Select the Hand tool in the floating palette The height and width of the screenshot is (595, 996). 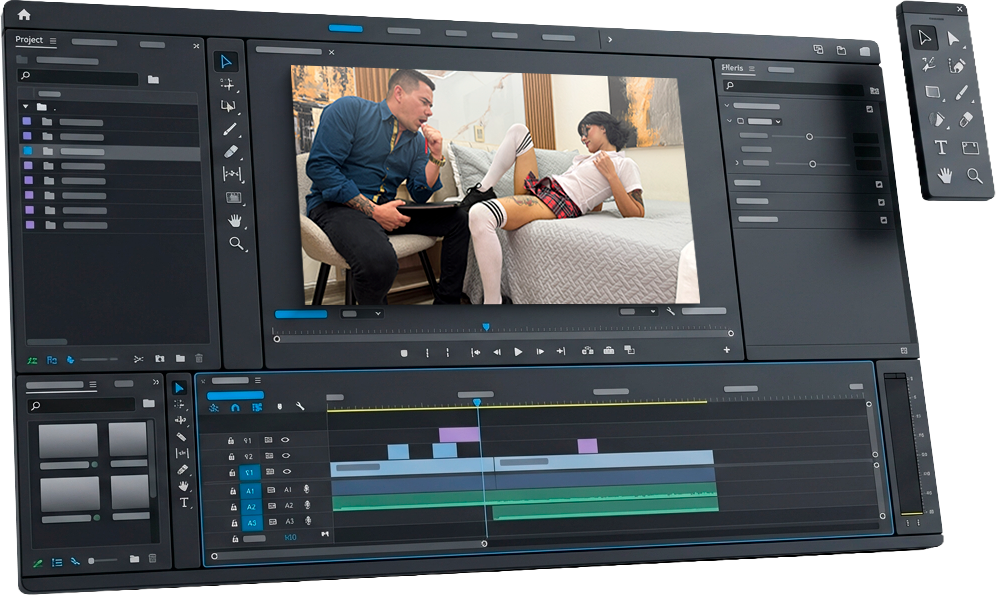[x=942, y=175]
